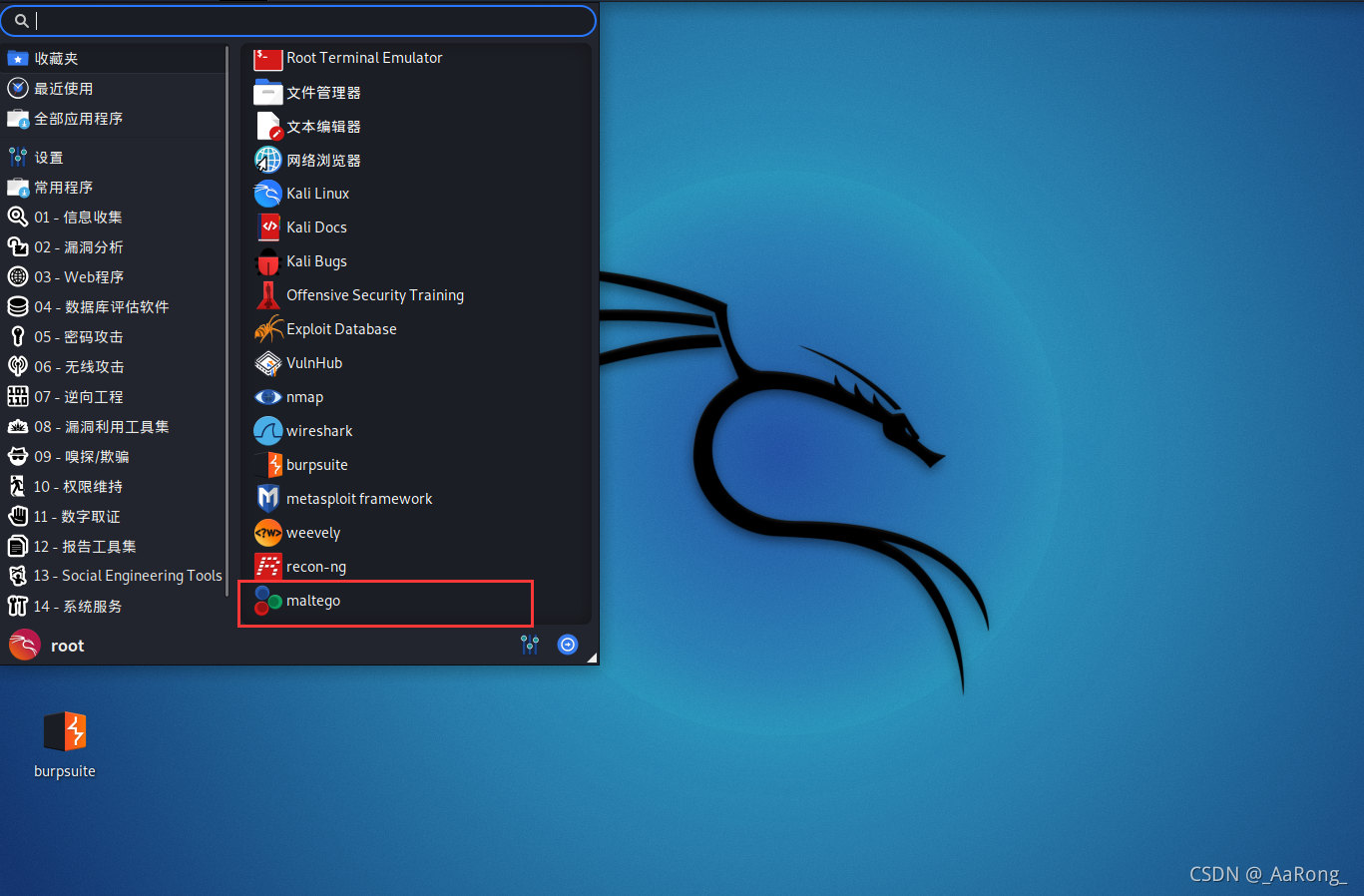Click the menu resize grip corner
Screen dimensions: 1364x896
point(592,658)
